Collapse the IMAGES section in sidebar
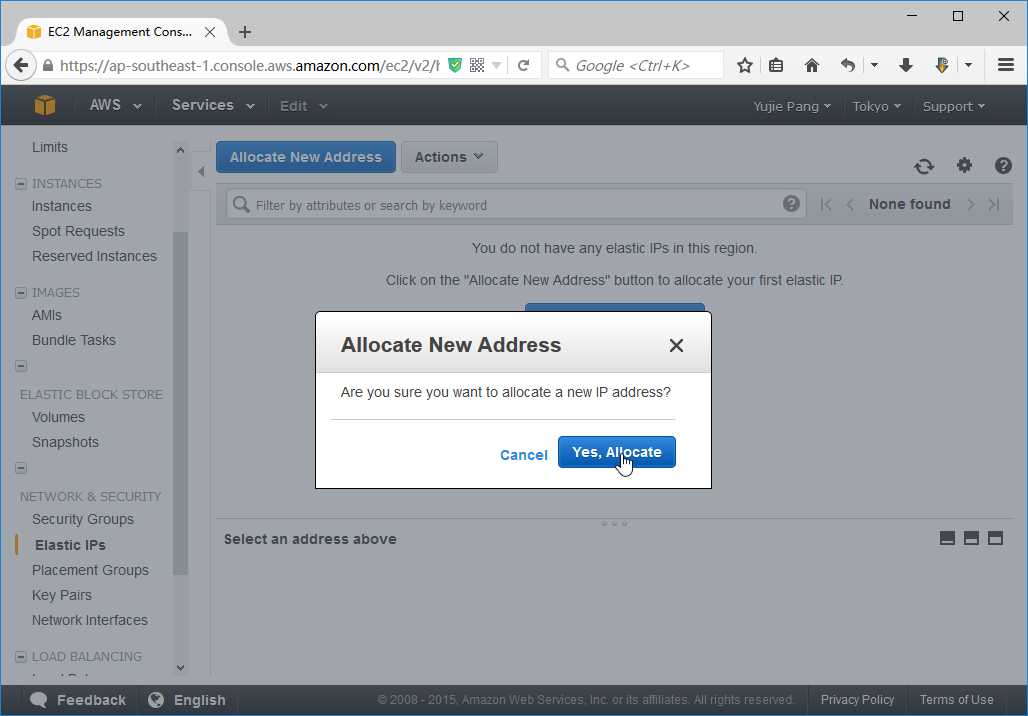This screenshot has width=1028, height=716. tap(21, 292)
